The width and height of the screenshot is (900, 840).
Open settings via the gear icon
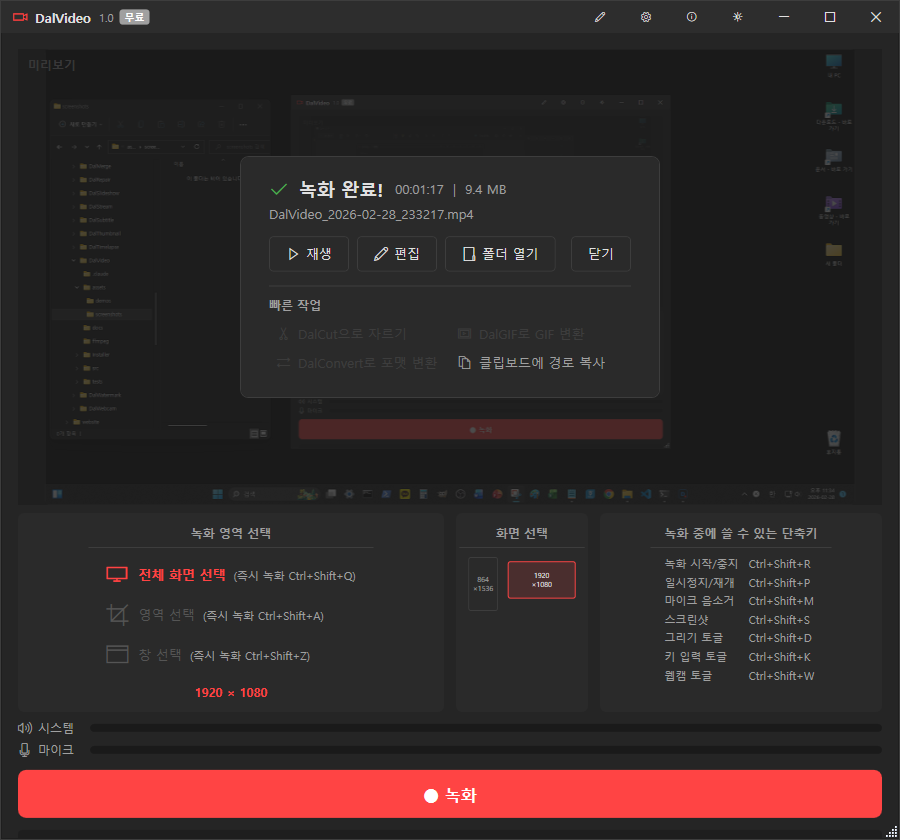[x=646, y=18]
